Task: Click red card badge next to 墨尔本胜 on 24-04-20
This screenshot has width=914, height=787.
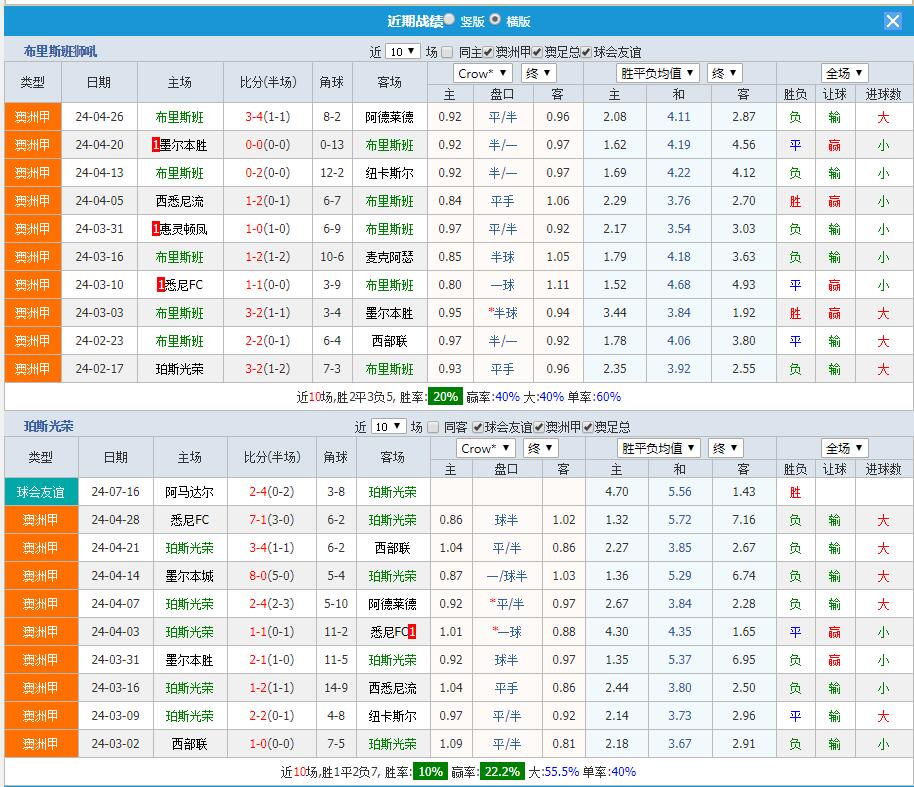Action: (x=156, y=145)
